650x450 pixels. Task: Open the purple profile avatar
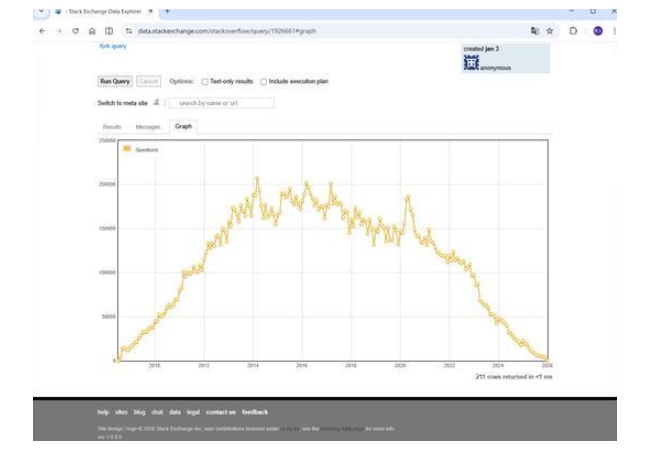[x=598, y=31]
